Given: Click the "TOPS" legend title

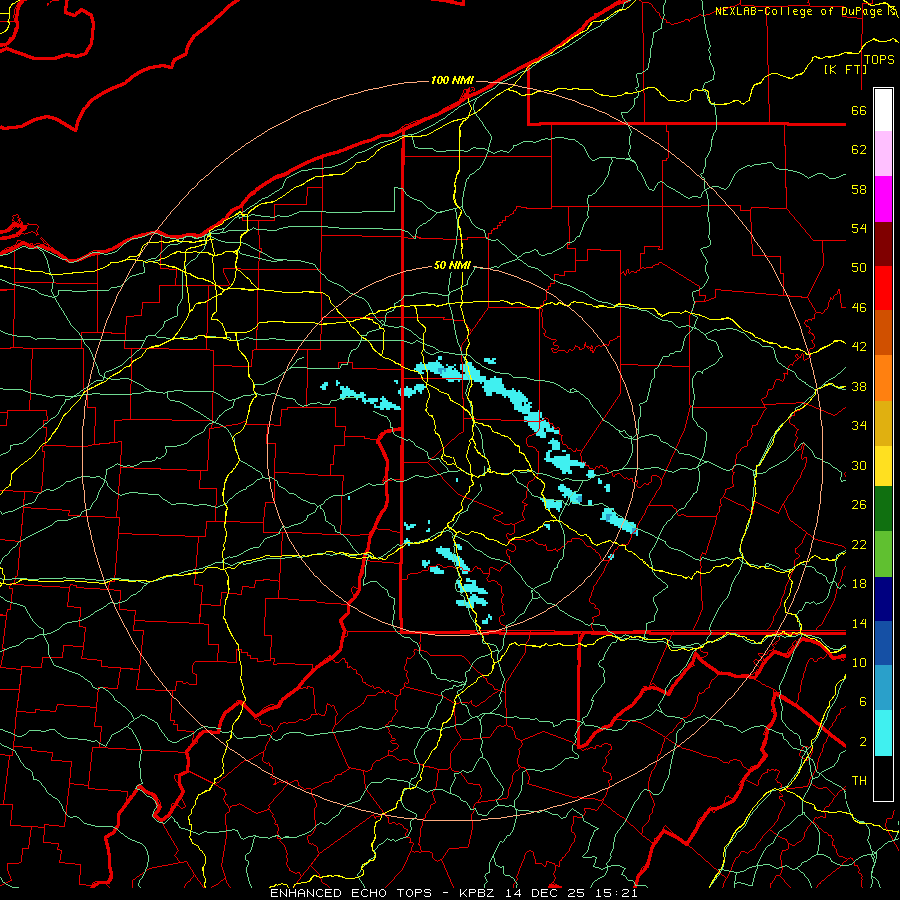Looking at the screenshot, I should (x=879, y=60).
